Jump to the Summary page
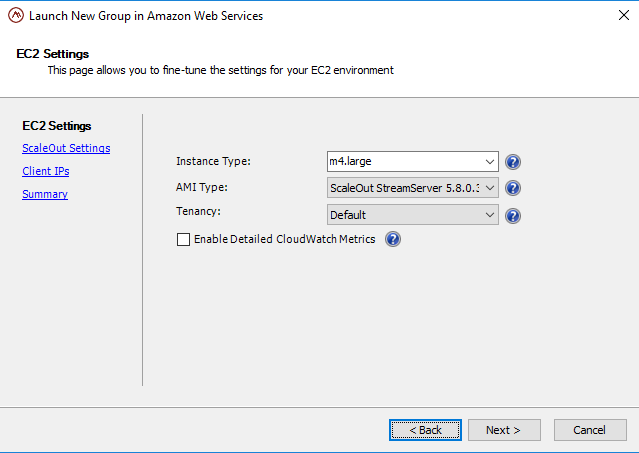The image size is (639, 453). 45,194
